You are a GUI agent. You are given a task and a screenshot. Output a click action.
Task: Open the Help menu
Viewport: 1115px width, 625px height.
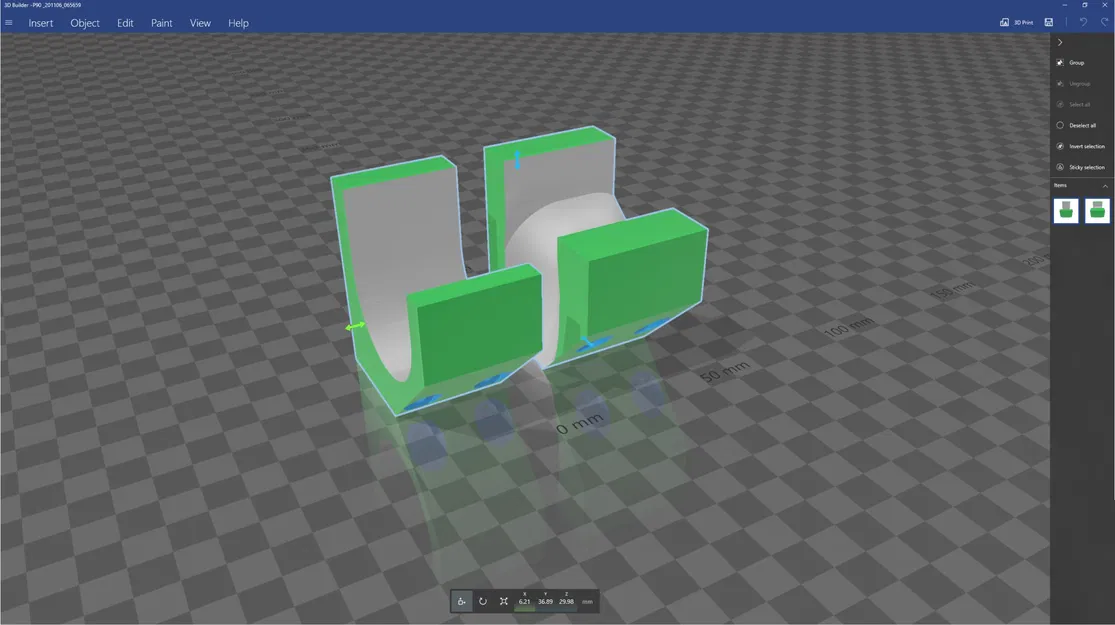238,23
